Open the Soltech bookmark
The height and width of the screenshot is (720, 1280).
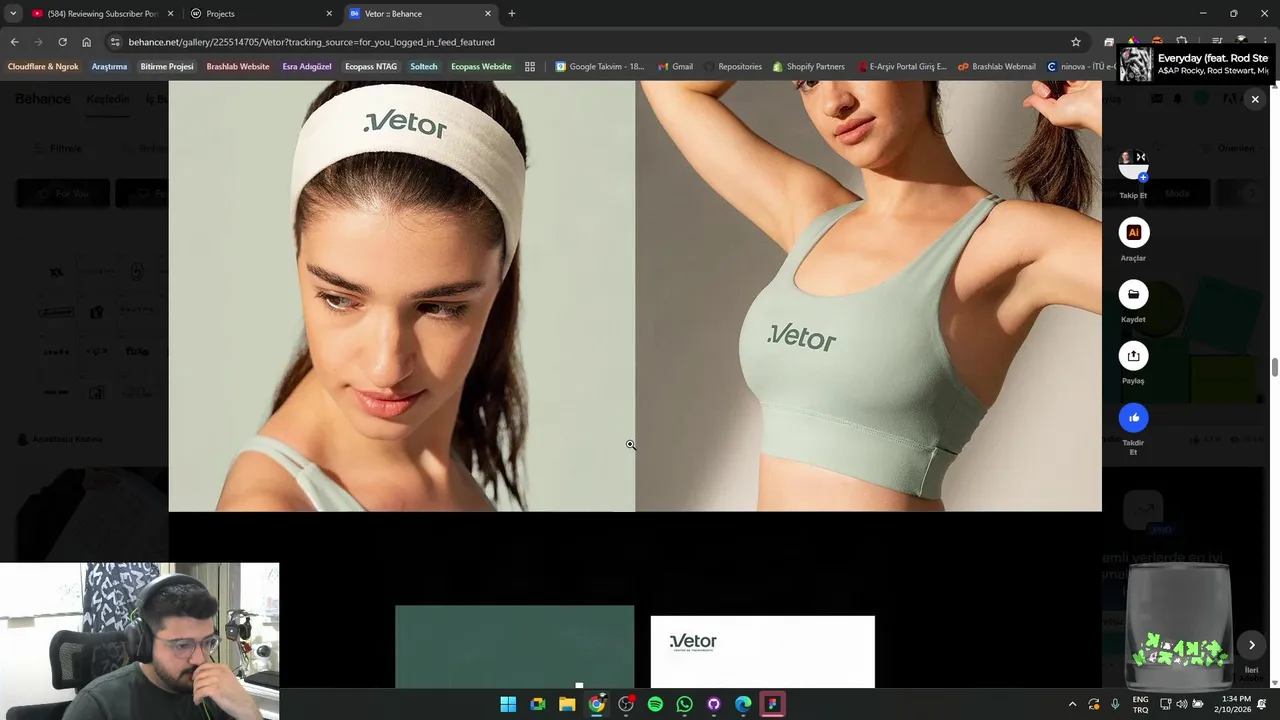pyautogui.click(x=424, y=67)
